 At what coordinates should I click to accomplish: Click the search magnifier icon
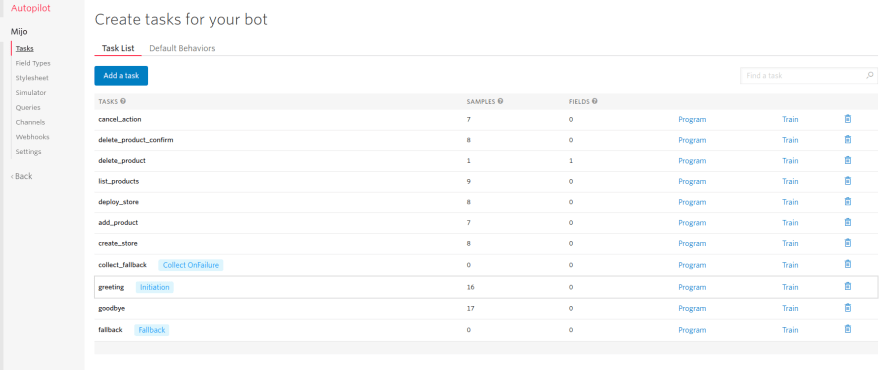(x=869, y=75)
